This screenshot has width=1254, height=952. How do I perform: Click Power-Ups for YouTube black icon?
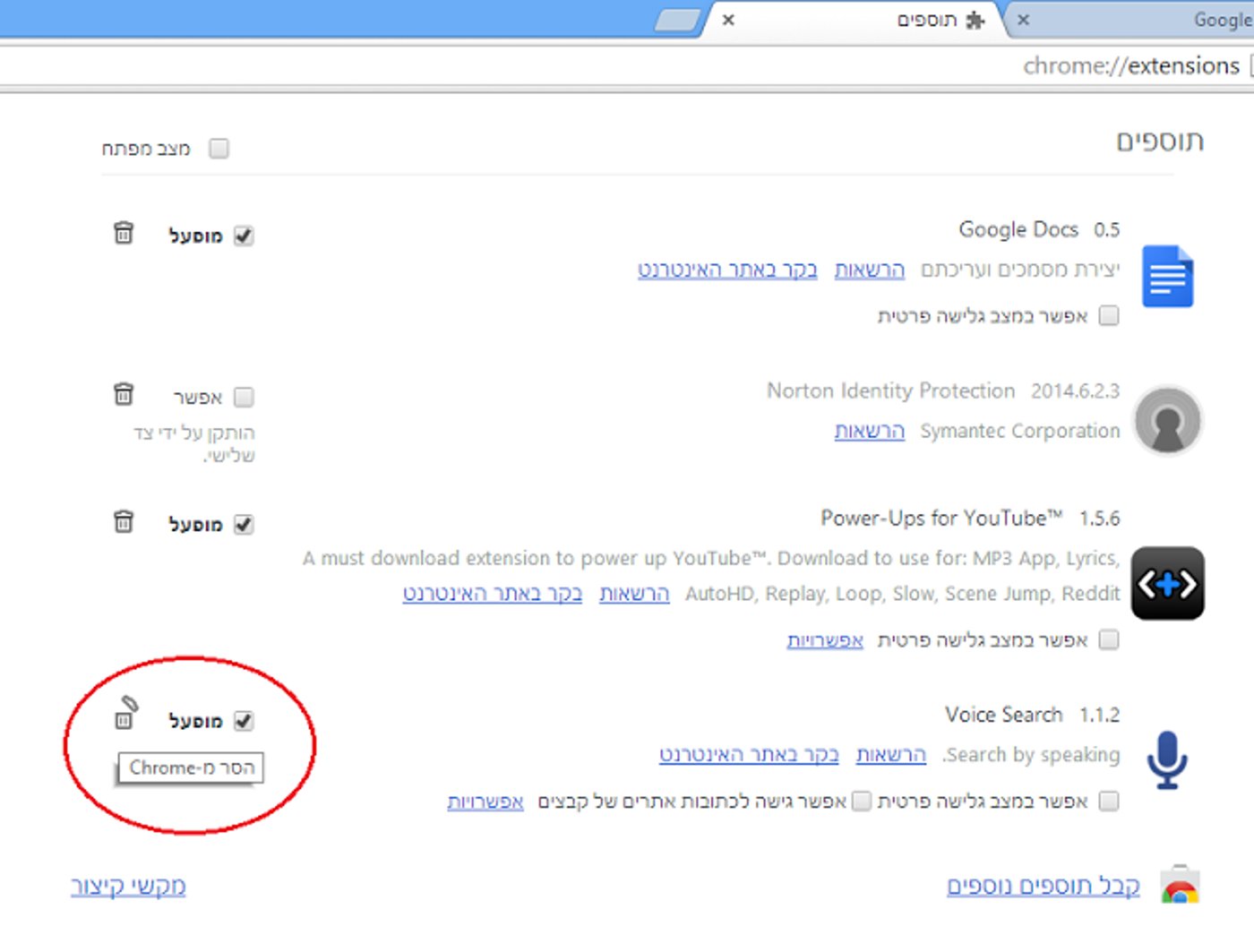pos(1167,584)
